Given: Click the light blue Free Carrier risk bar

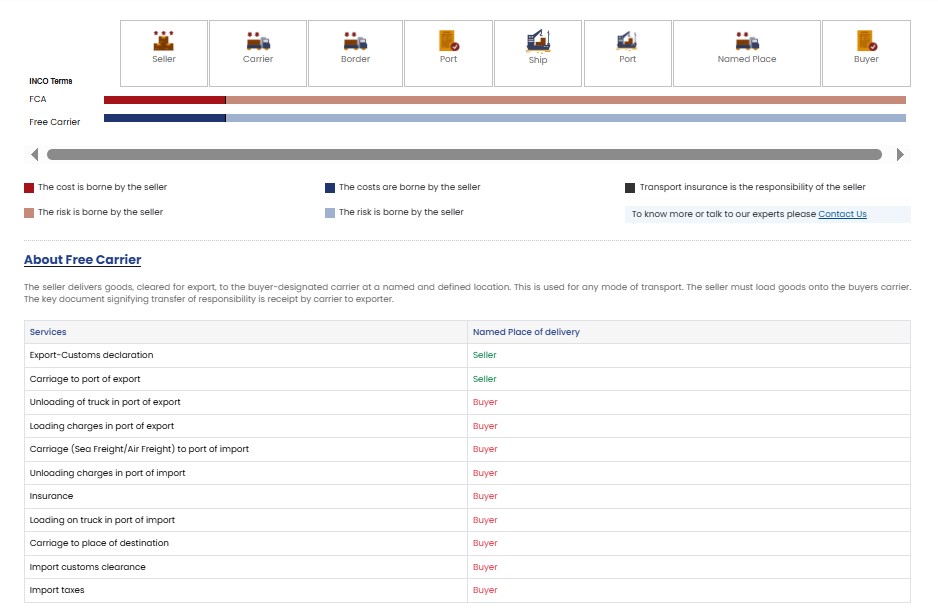Looking at the screenshot, I should click(565, 119).
